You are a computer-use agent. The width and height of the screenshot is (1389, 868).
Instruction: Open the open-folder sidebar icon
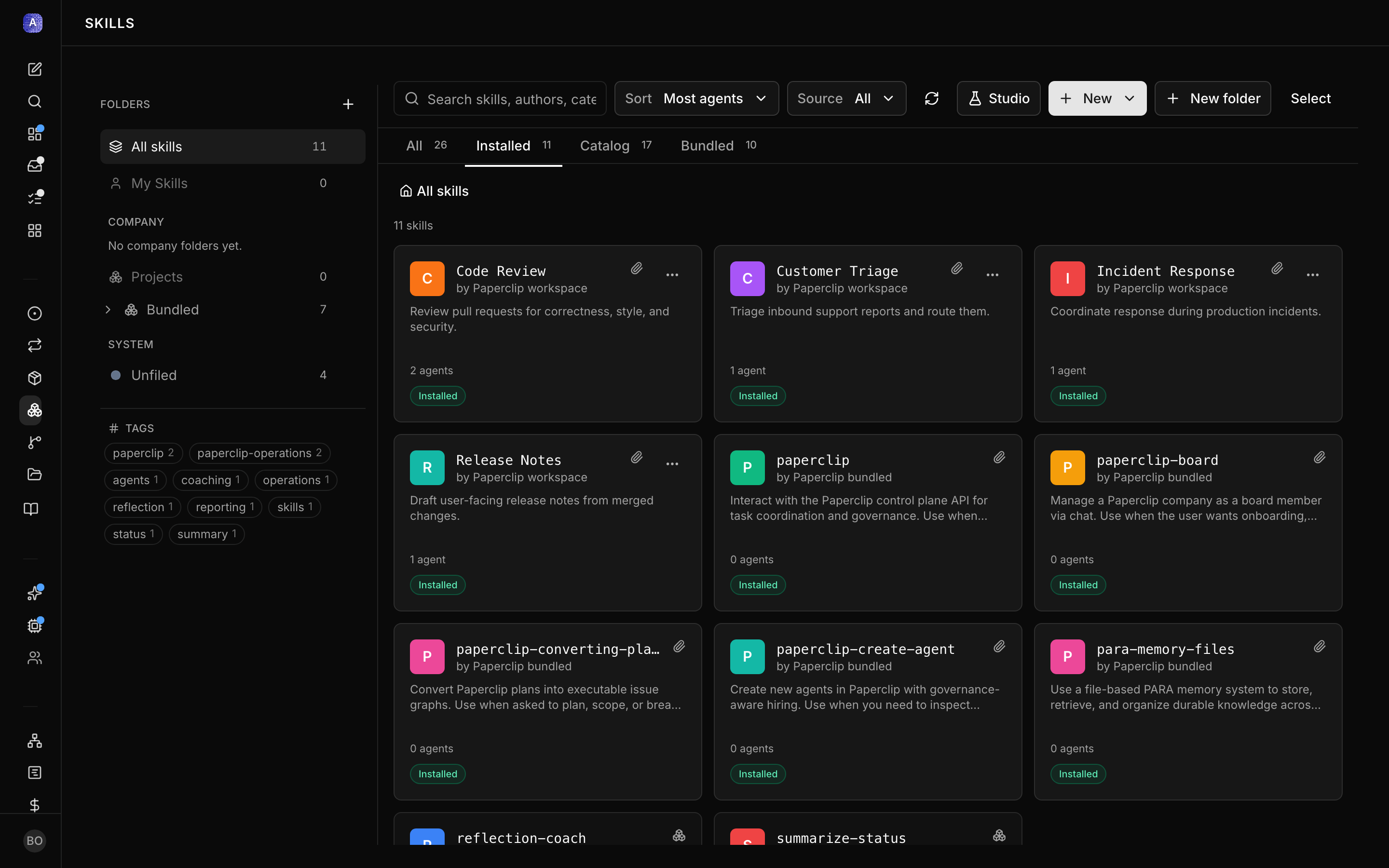click(x=34, y=474)
